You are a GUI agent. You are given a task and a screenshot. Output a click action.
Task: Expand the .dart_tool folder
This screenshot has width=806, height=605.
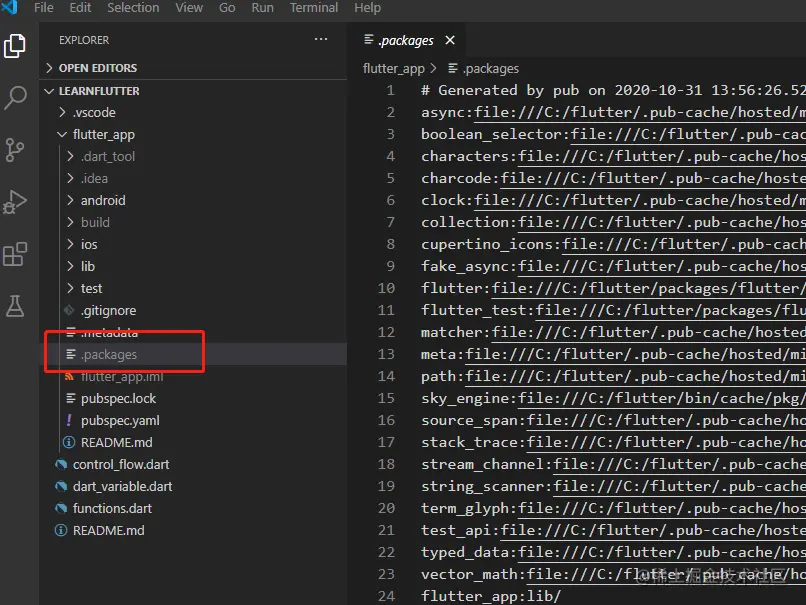click(70, 156)
